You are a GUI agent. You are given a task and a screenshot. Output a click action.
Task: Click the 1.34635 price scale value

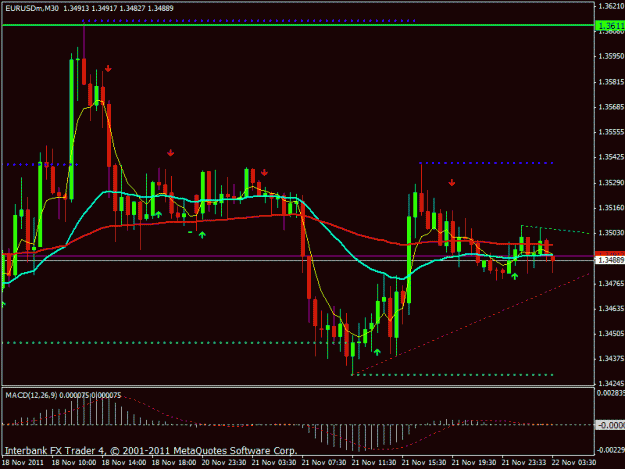click(611, 308)
